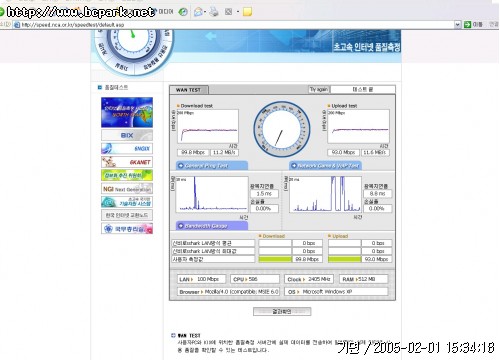Select the WAN TEST tab
Viewport: 500px width, 360px height.
[189, 90]
